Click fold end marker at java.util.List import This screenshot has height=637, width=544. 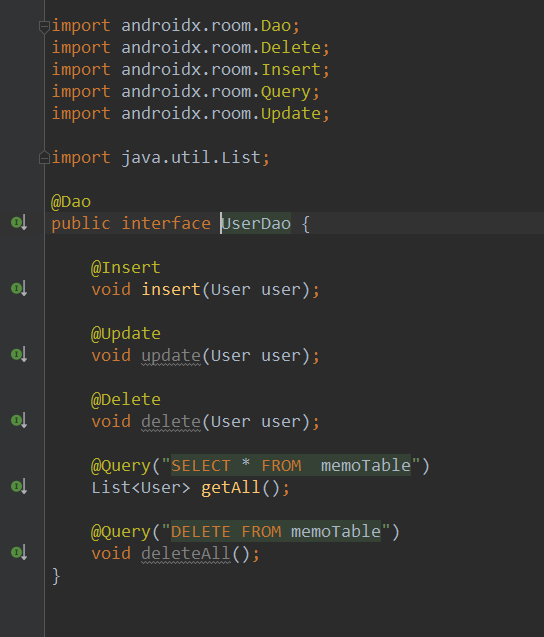pyautogui.click(x=44, y=157)
